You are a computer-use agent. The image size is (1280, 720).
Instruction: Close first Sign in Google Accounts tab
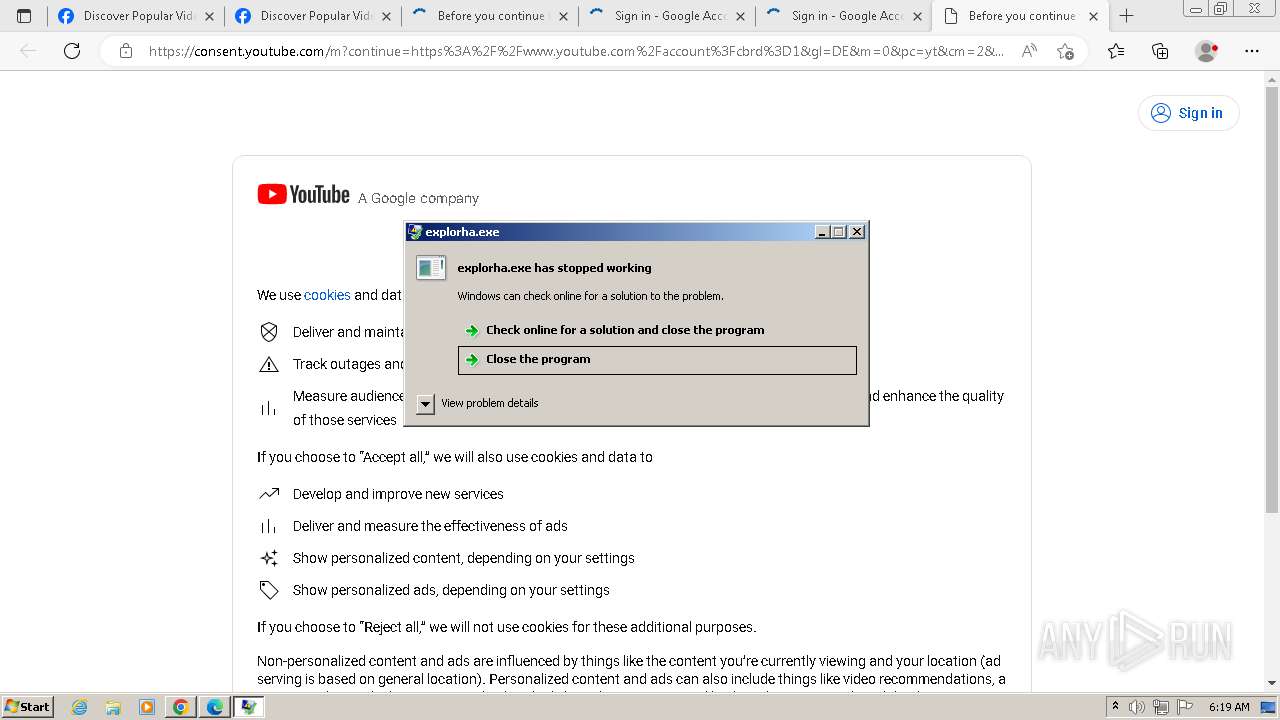(740, 16)
